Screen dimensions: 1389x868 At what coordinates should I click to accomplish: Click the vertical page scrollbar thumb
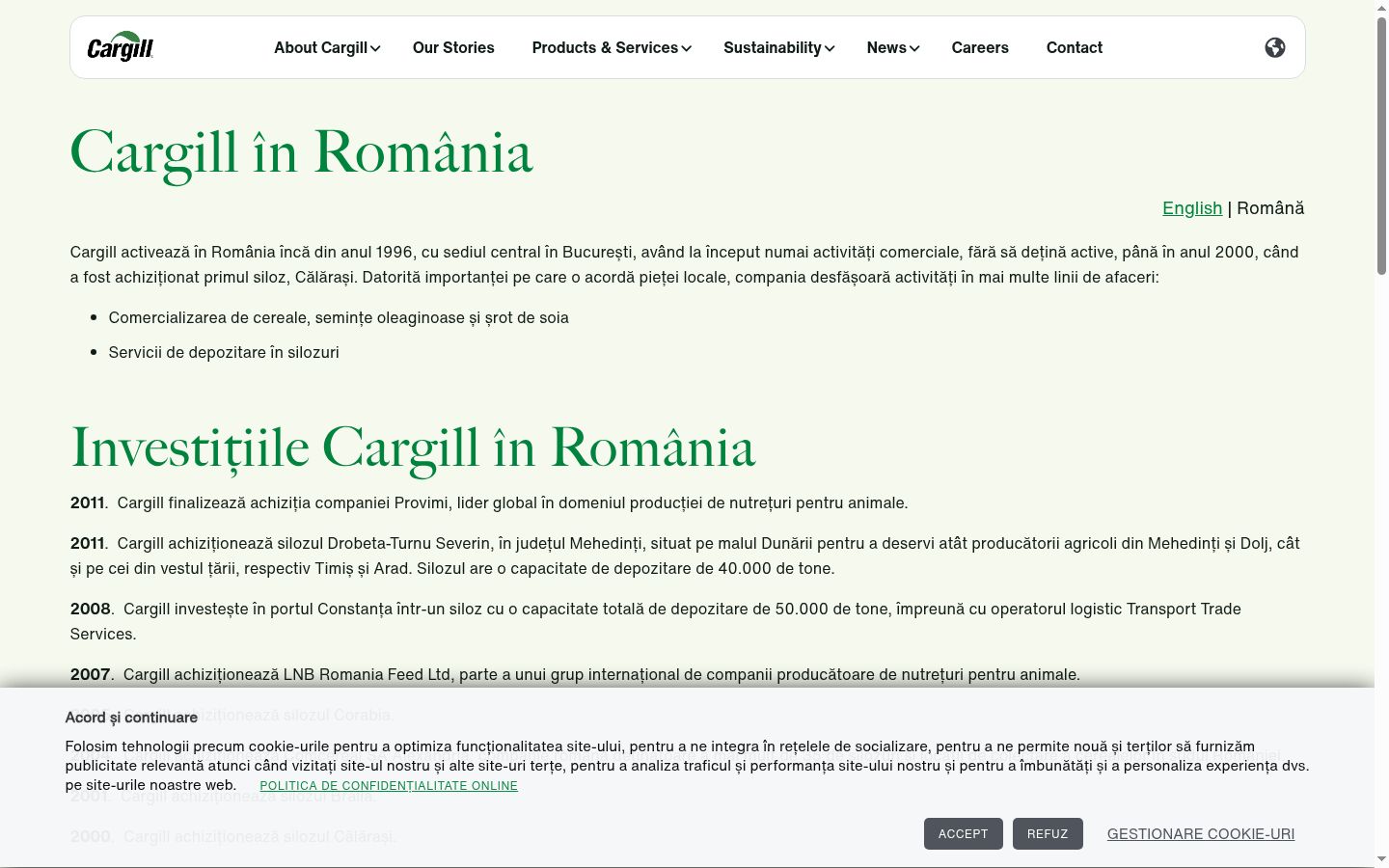click(1381, 145)
